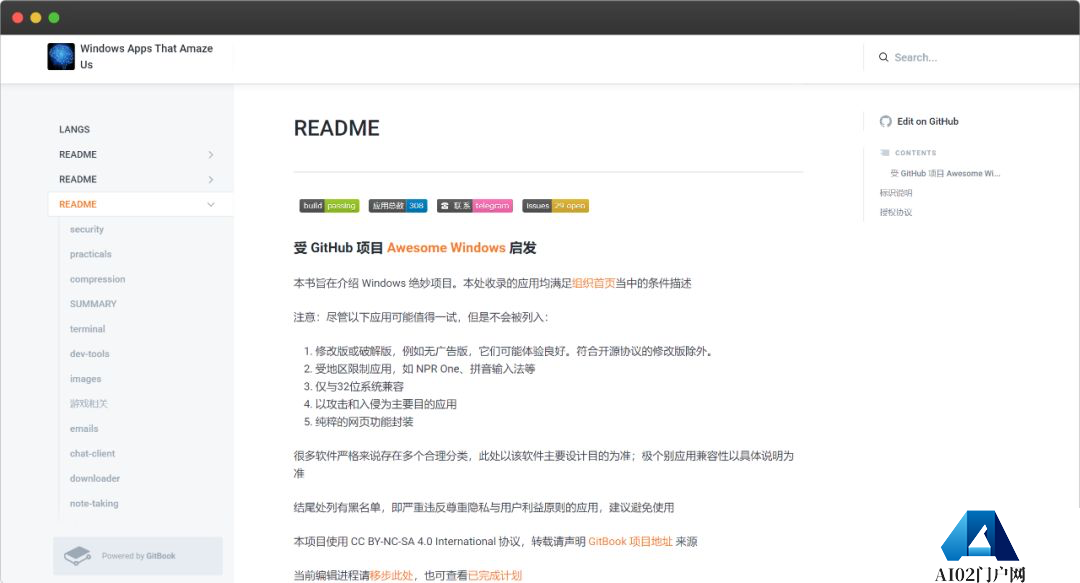Click list item 纯粹的网页功能封装
The width and height of the screenshot is (1080, 583).
point(364,422)
